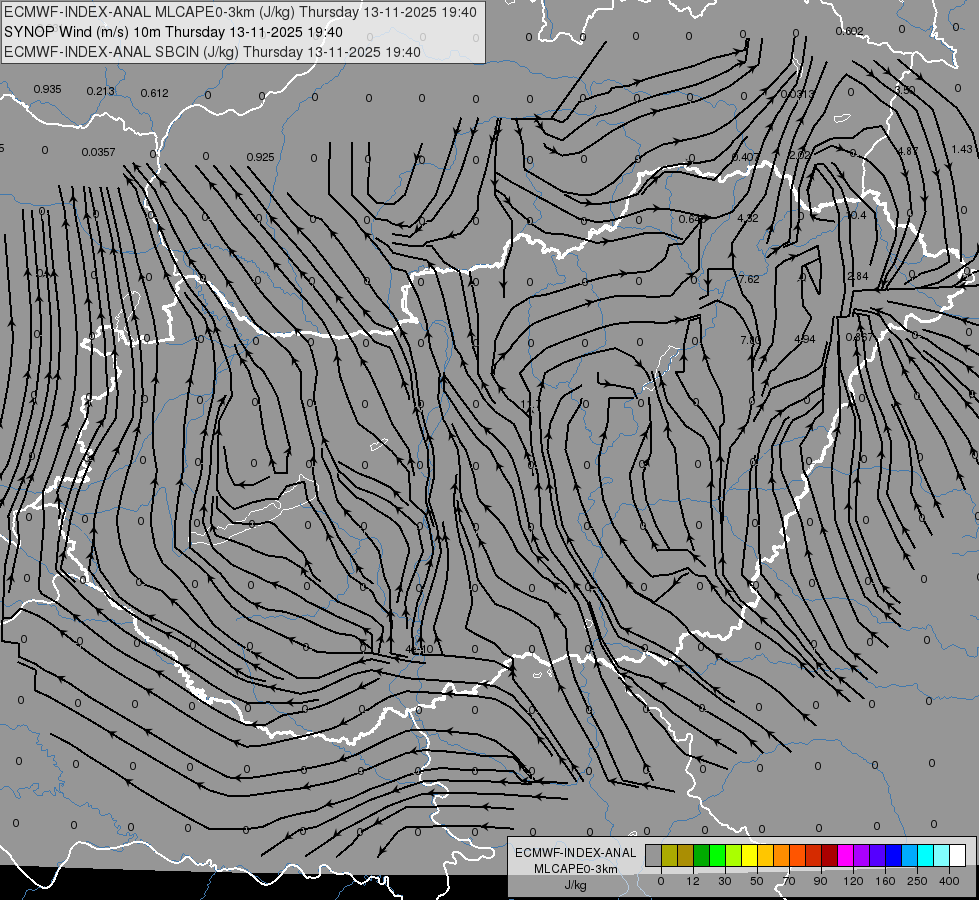Click the map value 0.0357
Screen dimensions: 979x900
click(98, 152)
